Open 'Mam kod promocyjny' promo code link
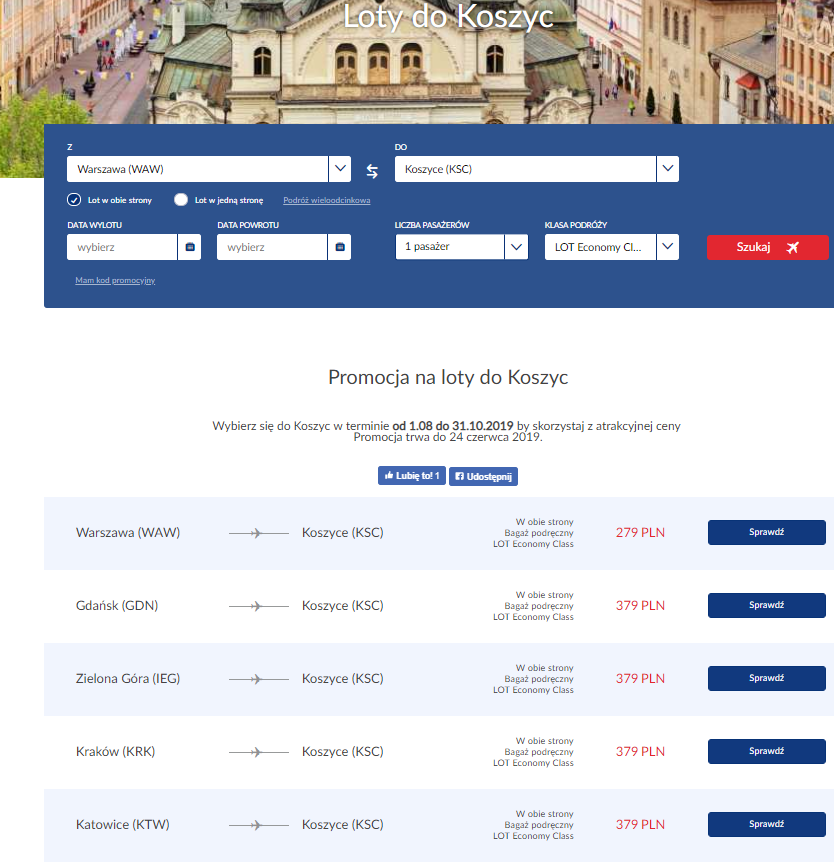The image size is (834, 862). [115, 280]
